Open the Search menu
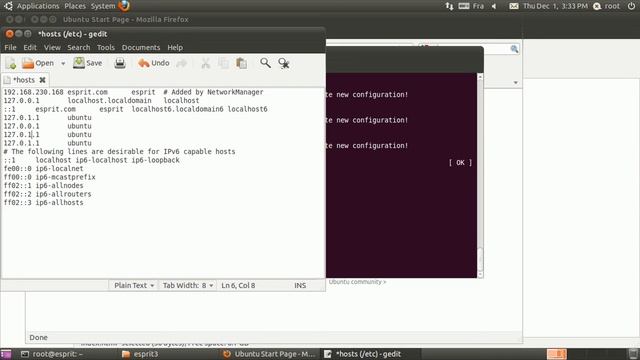The height and width of the screenshot is (360, 640). pos(78,47)
